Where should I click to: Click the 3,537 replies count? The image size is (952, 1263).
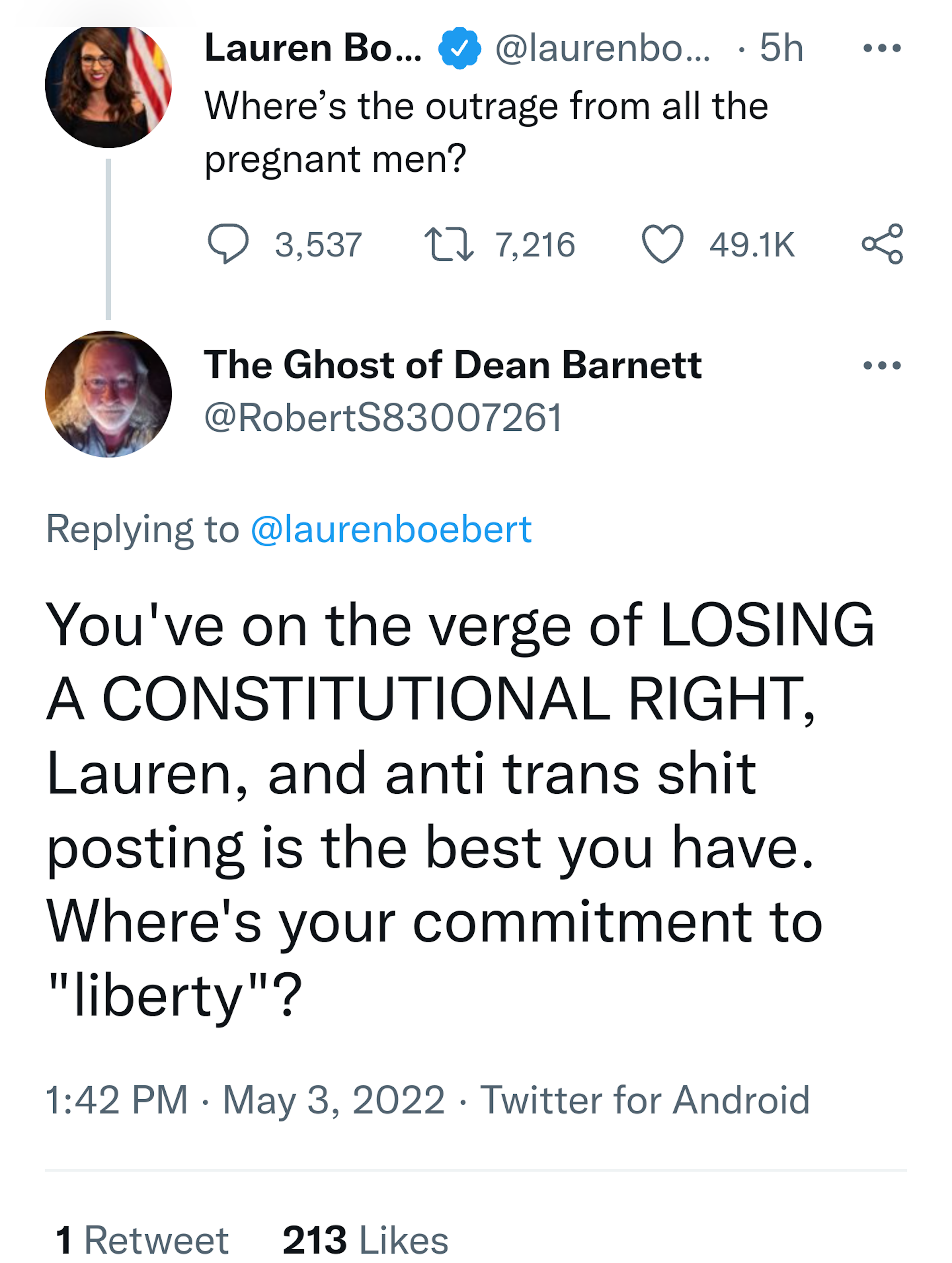pos(318,245)
